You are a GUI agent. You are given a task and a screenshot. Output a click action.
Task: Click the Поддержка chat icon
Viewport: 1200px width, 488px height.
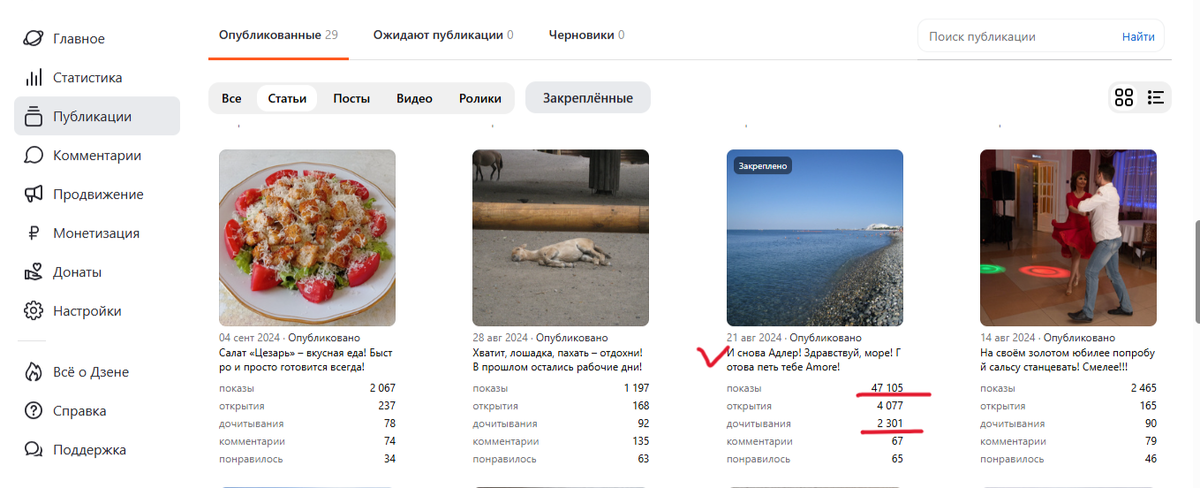[34, 449]
